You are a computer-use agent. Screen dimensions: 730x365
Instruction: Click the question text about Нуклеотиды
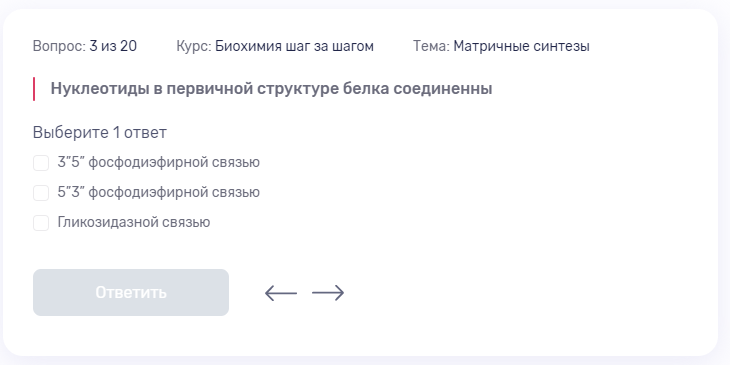coord(271,88)
